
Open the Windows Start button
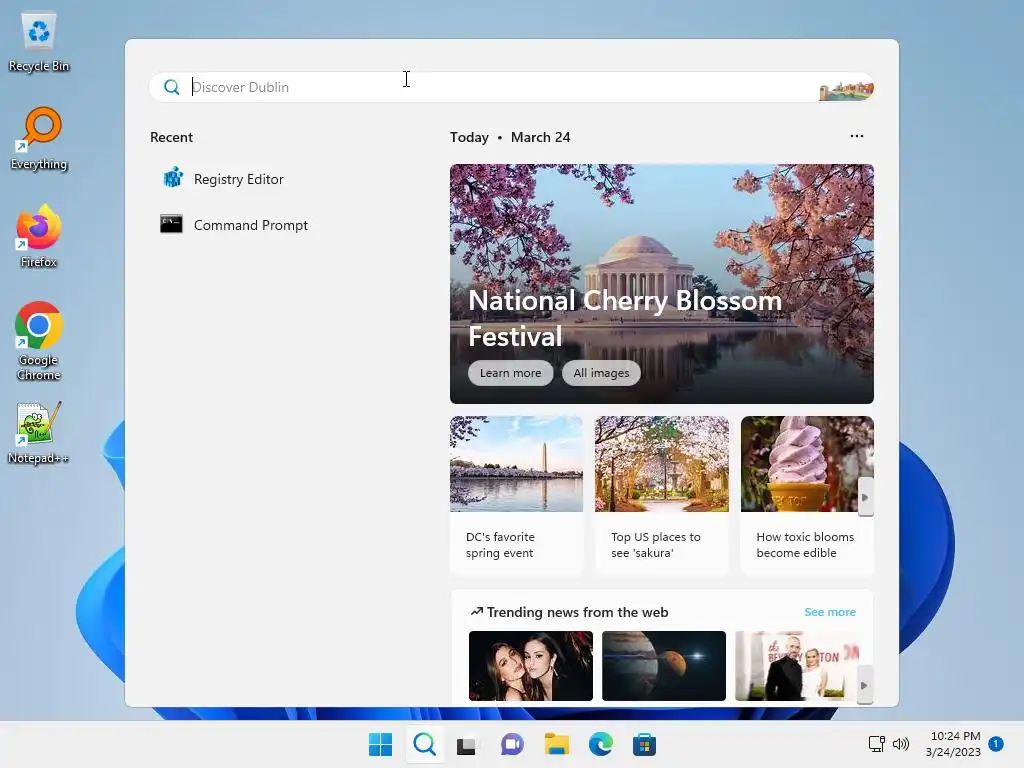click(380, 744)
